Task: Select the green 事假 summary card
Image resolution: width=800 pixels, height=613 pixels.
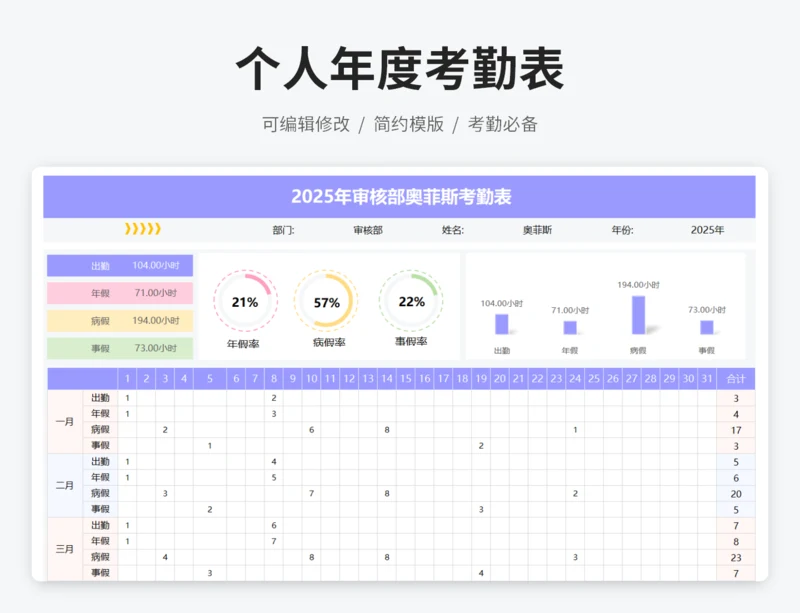Action: 119,348
